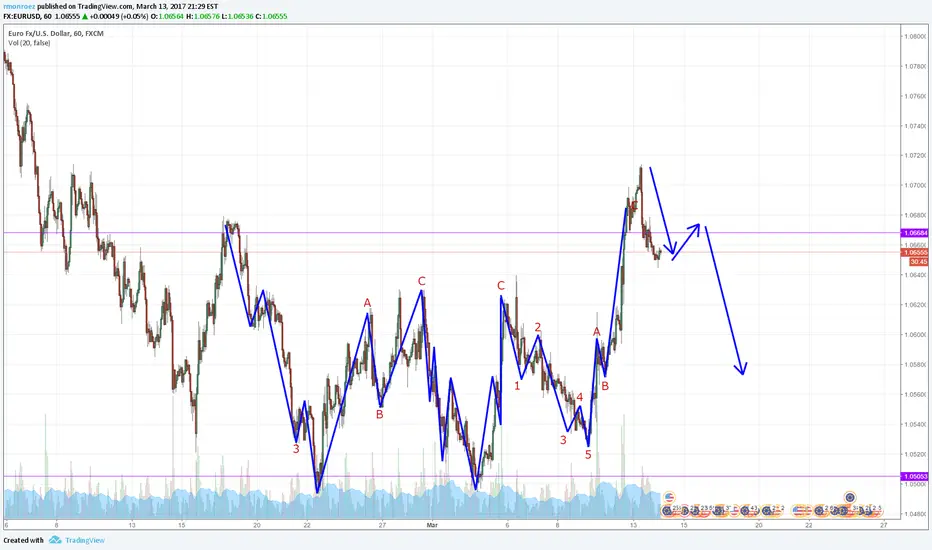Image resolution: width=932 pixels, height=550 pixels.
Task: Click the red 1.05555 current price label
Action: pyautogui.click(x=916, y=253)
